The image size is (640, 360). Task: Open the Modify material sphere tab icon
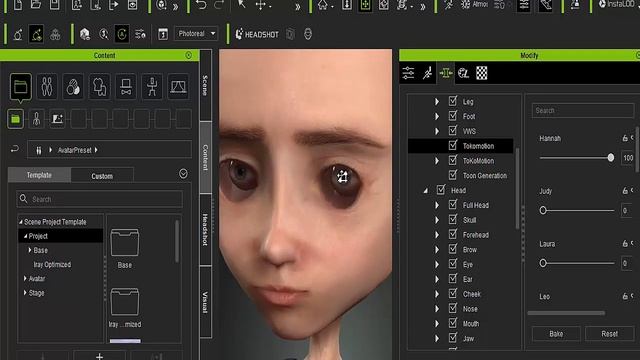tap(463, 73)
